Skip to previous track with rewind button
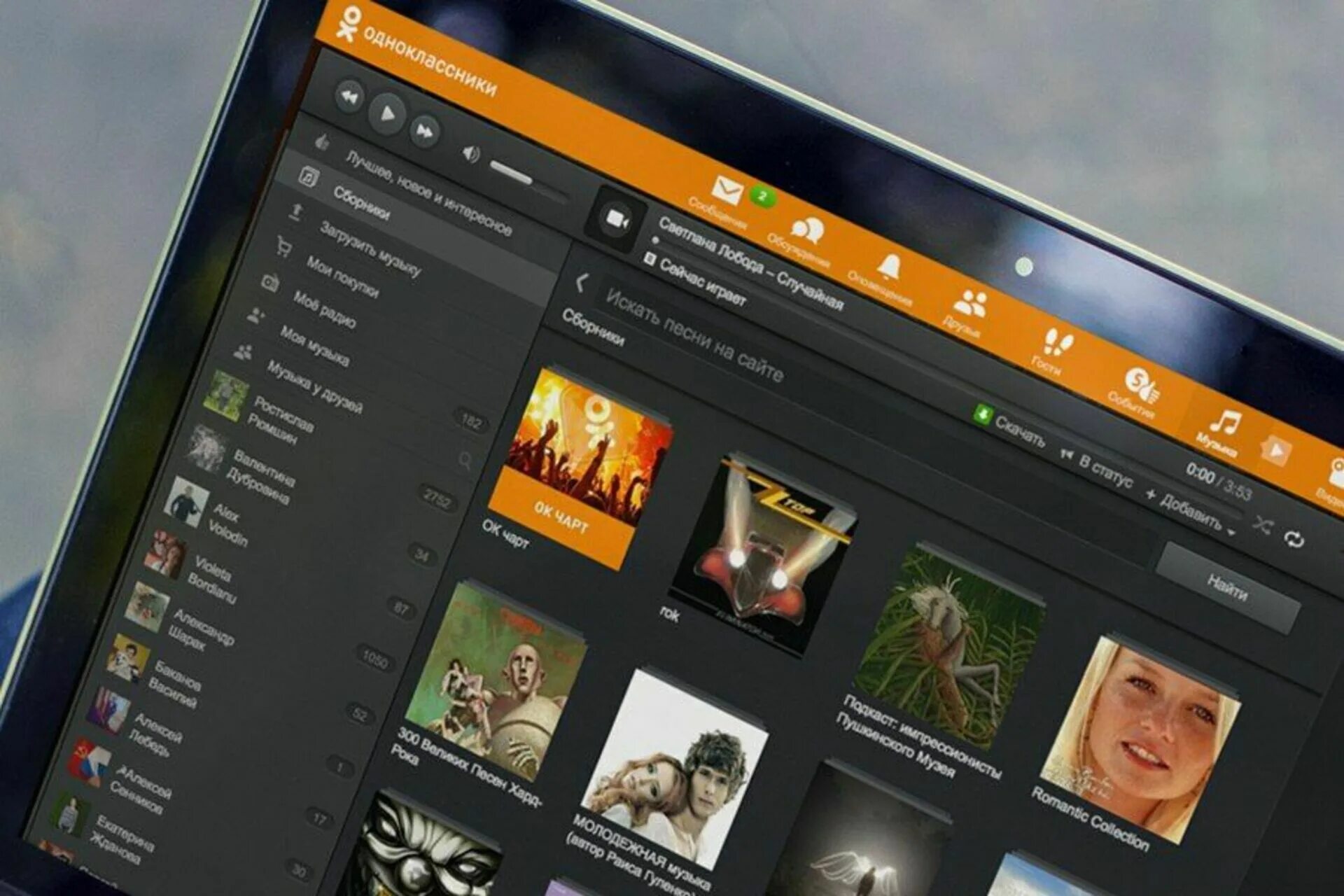Screen dimensions: 1344x896 [x=349, y=96]
